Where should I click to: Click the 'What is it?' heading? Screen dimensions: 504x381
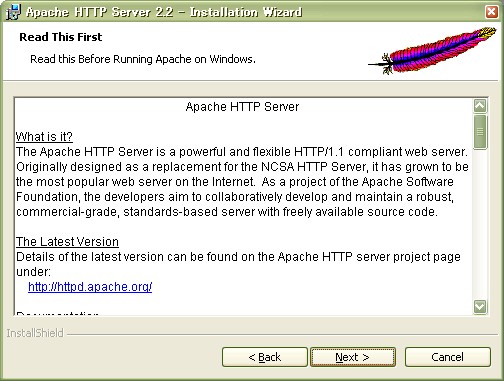tap(44, 137)
